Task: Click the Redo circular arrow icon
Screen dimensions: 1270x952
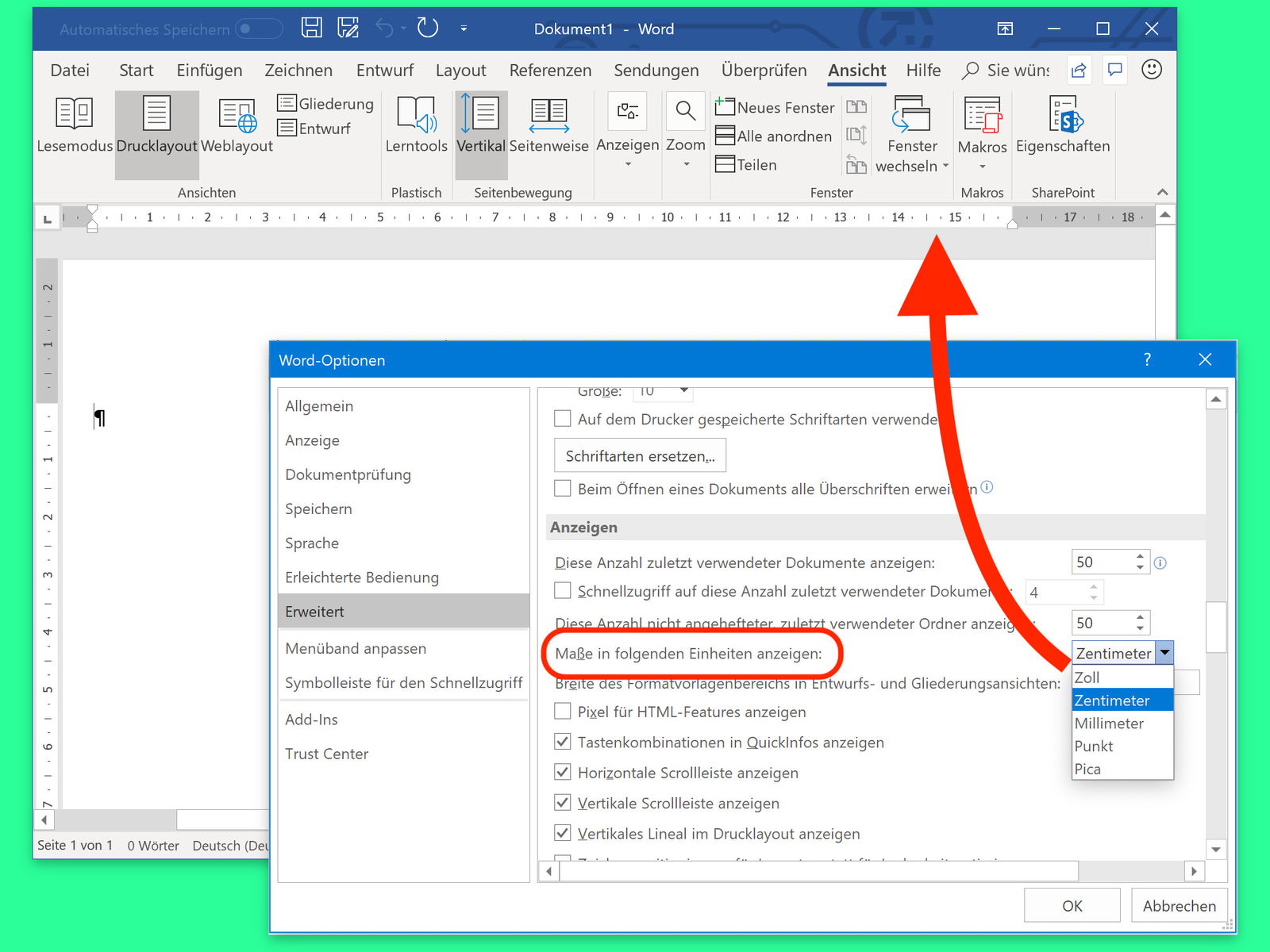Action: tap(428, 29)
